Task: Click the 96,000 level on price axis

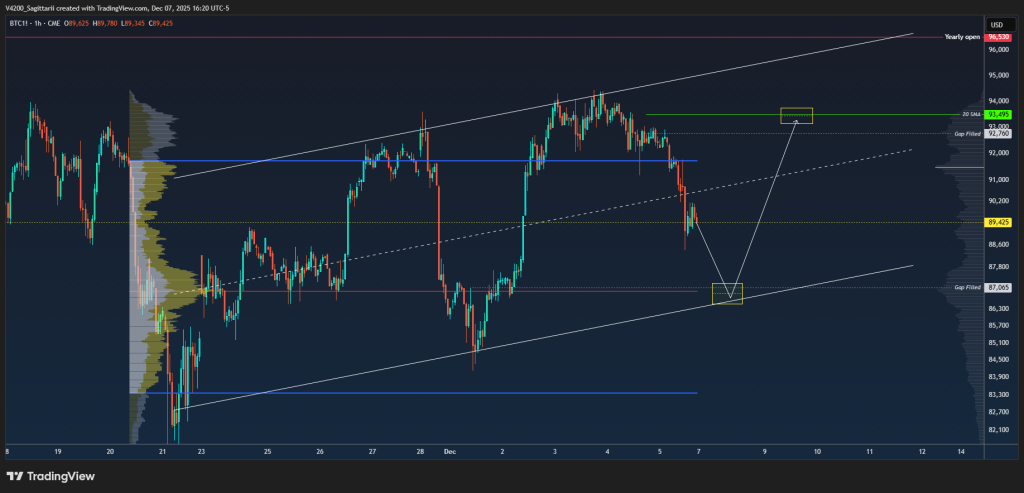Action: coord(997,49)
